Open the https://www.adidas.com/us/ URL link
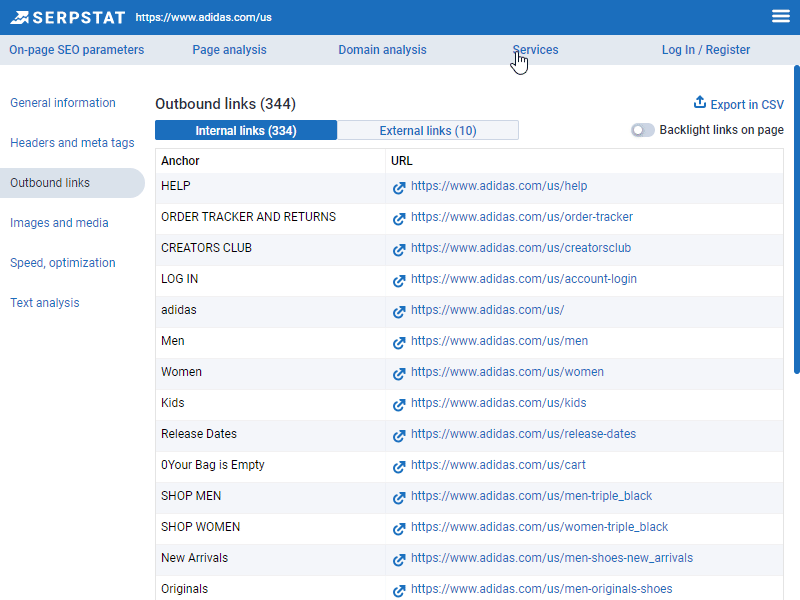 (x=487, y=310)
